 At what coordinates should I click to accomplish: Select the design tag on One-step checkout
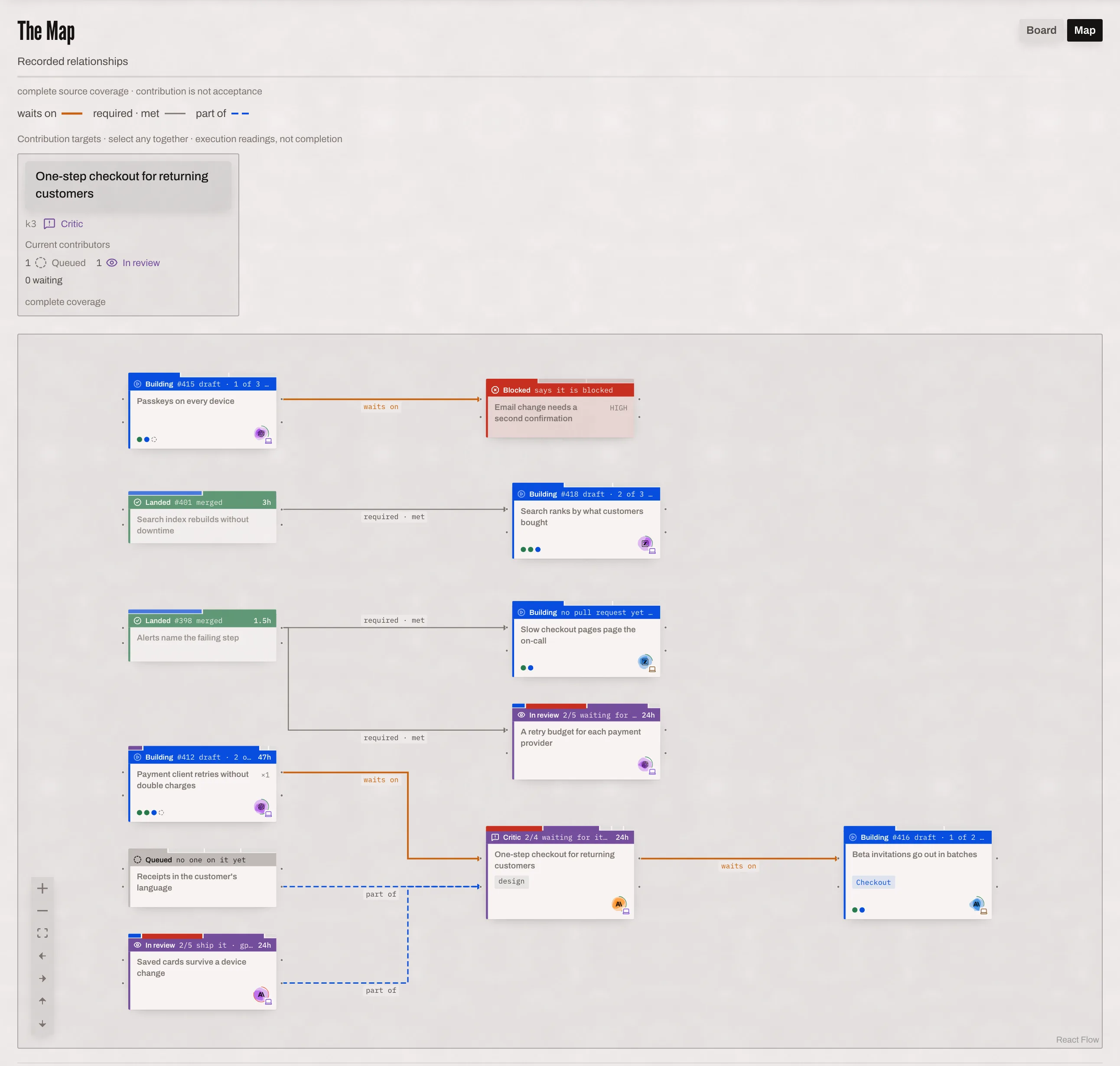[x=511, y=881]
